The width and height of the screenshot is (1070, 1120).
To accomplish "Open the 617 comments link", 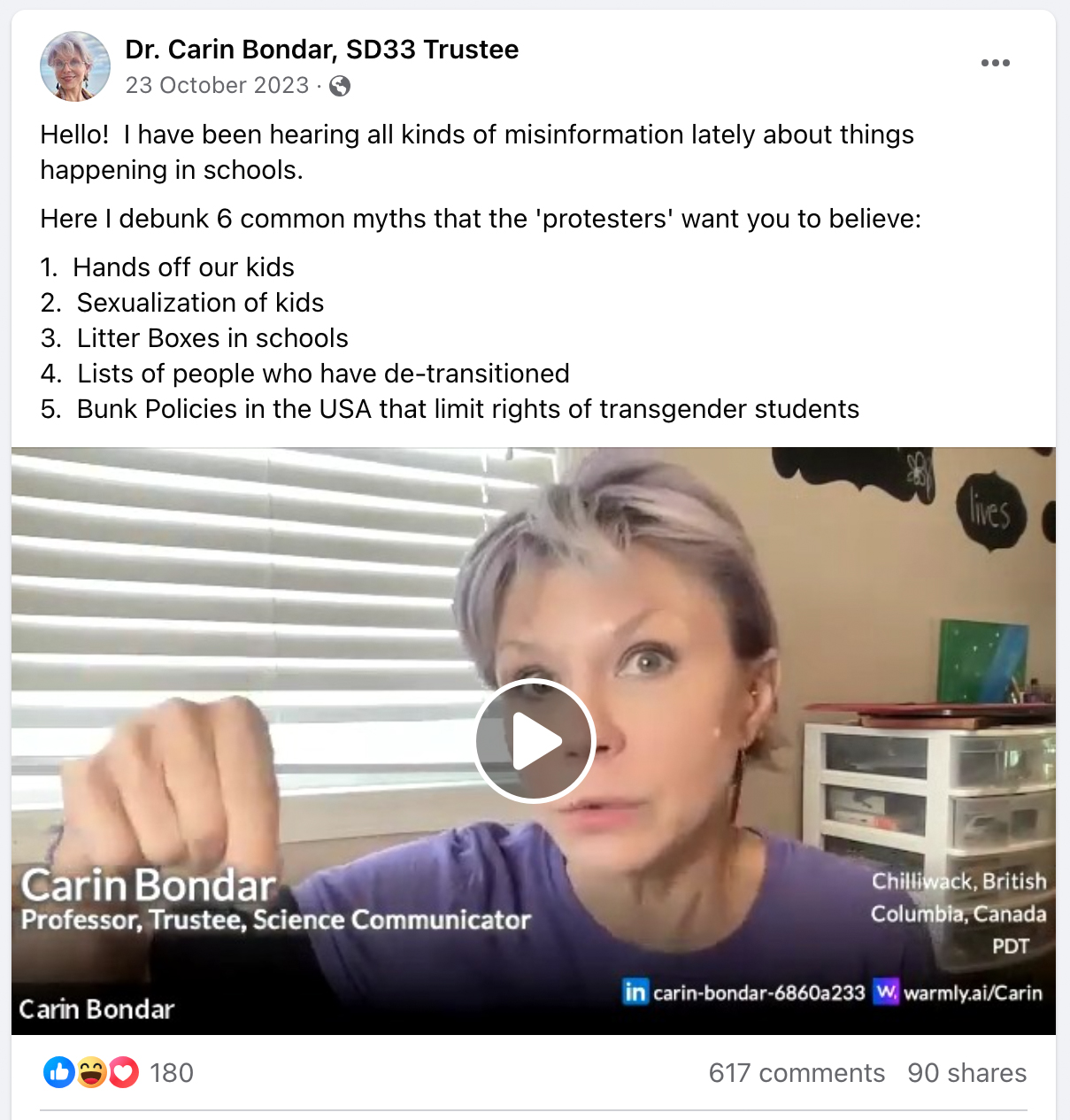I will [x=797, y=1073].
